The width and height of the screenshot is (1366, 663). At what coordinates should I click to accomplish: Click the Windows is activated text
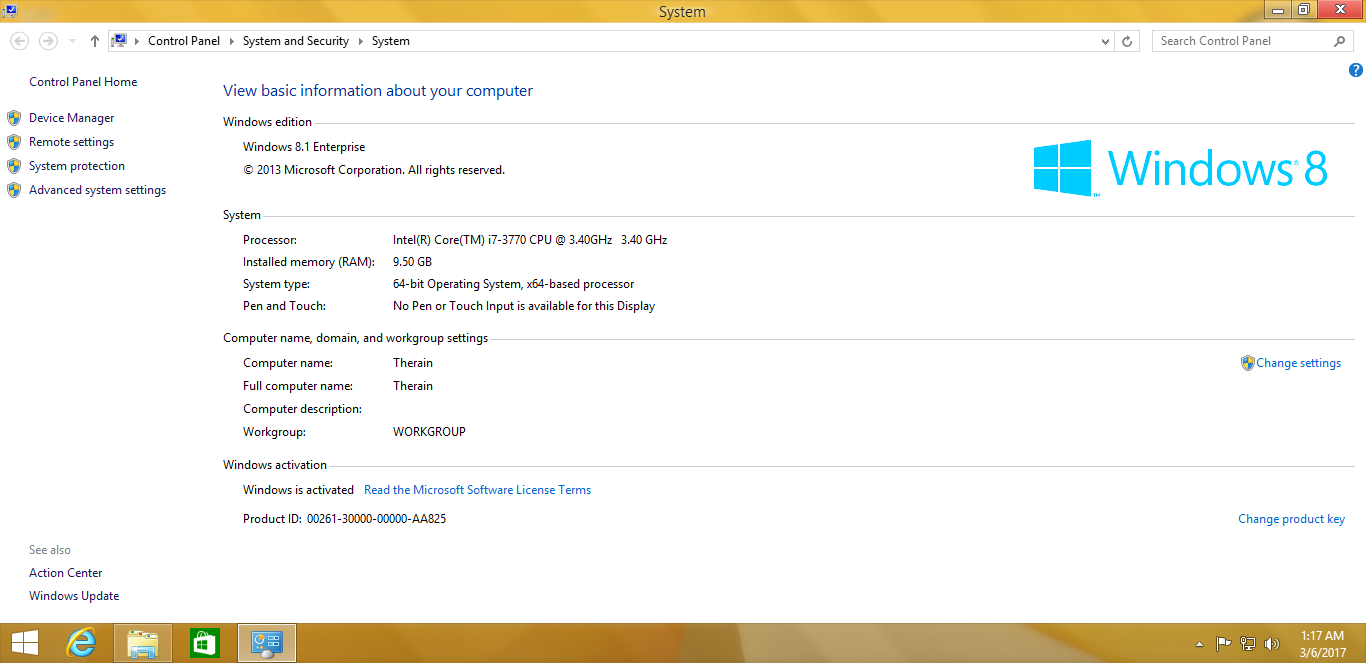298,490
